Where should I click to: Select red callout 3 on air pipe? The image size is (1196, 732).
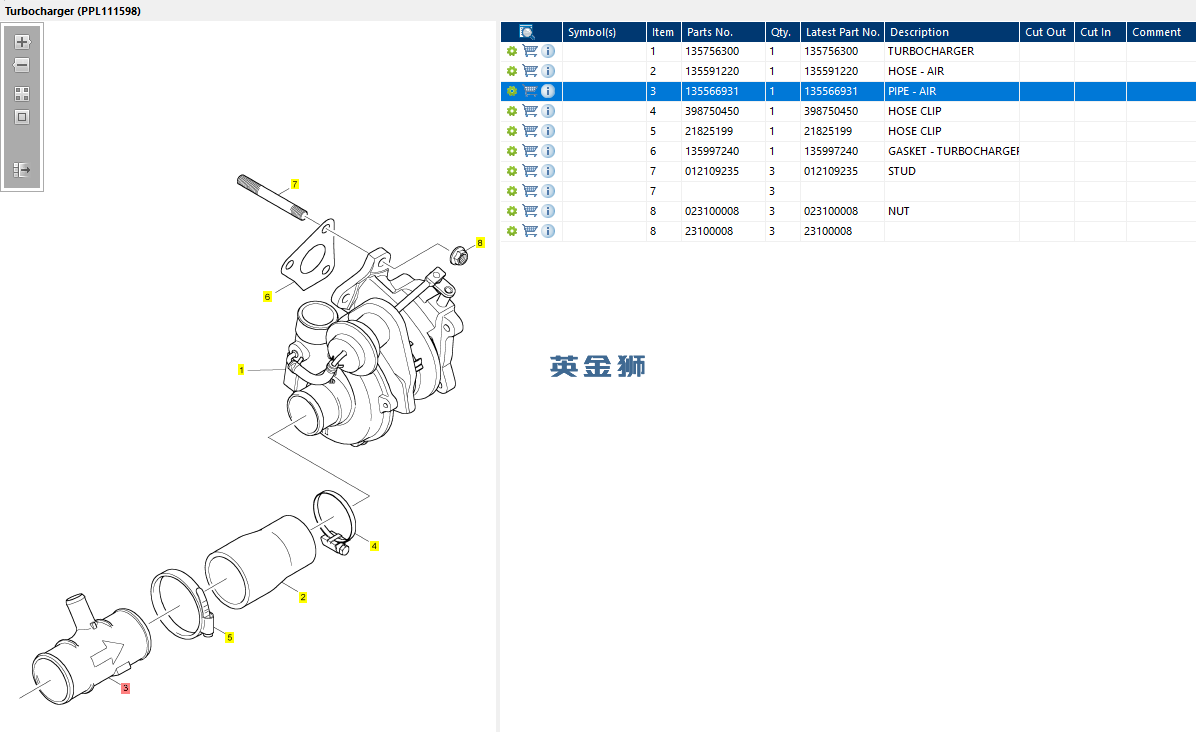pyautogui.click(x=126, y=688)
